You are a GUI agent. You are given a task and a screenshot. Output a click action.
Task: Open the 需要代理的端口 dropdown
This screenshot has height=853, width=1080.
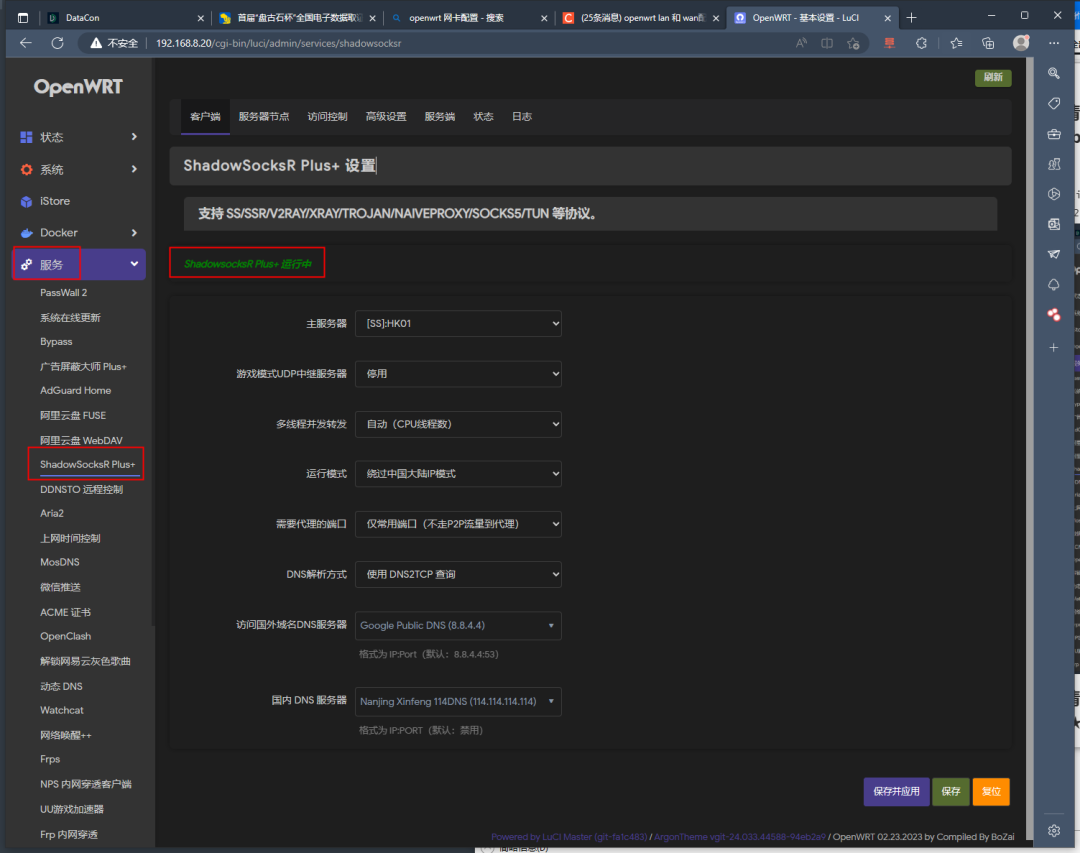tap(458, 524)
